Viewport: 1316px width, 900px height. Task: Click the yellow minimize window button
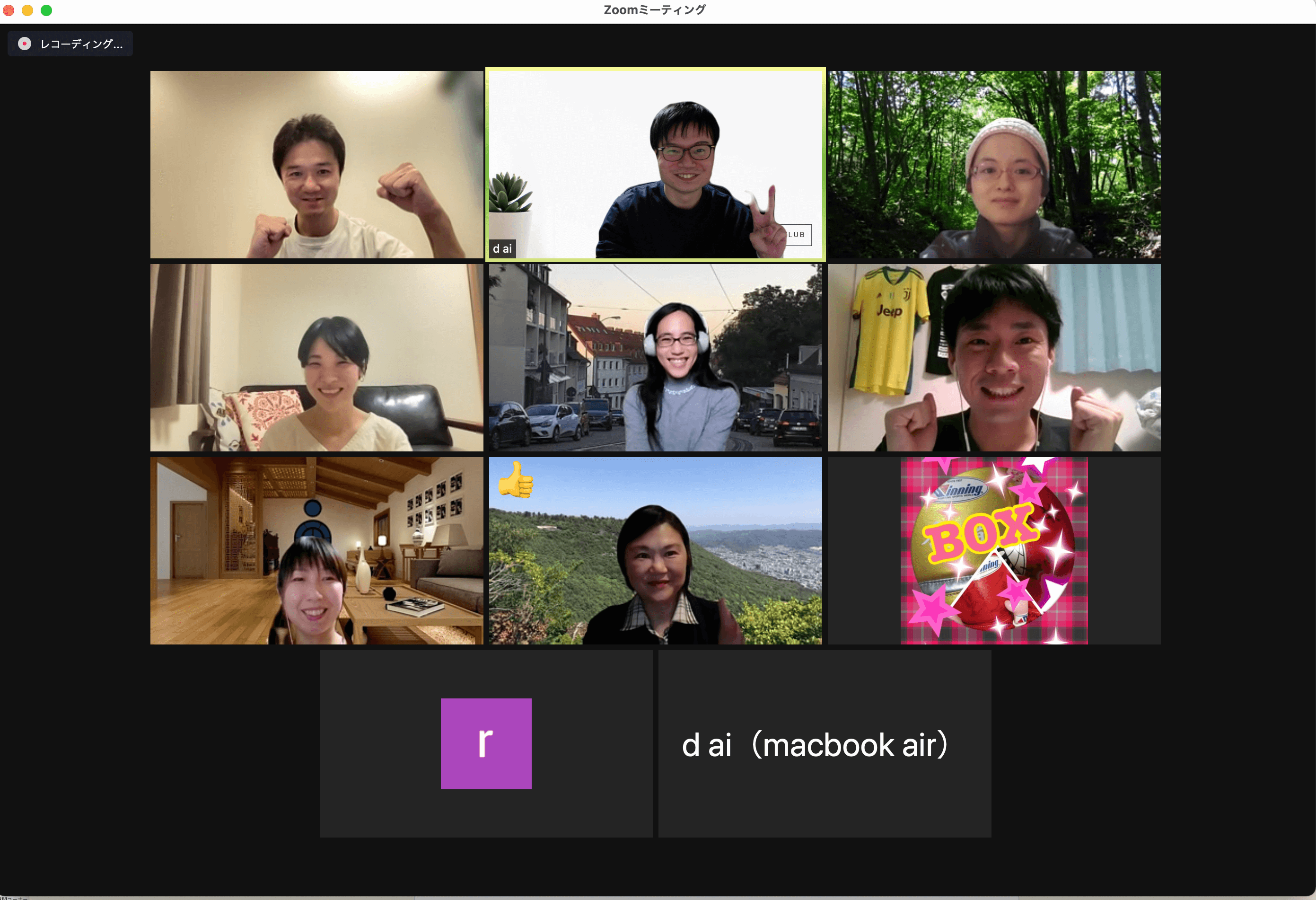pos(27,10)
